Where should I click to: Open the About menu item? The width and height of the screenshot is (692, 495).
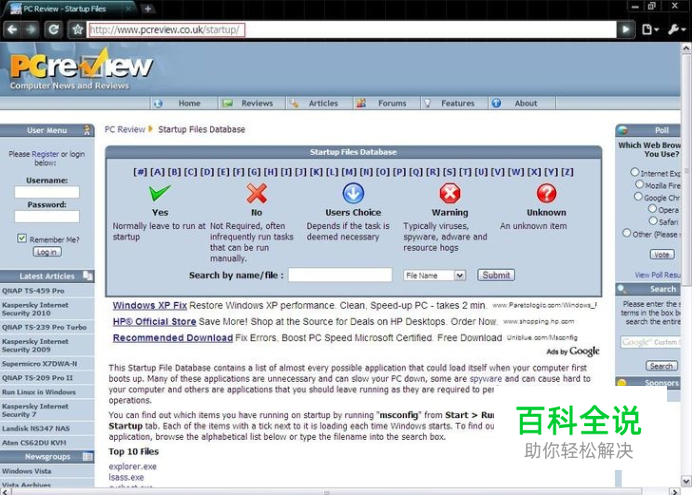coord(526,103)
